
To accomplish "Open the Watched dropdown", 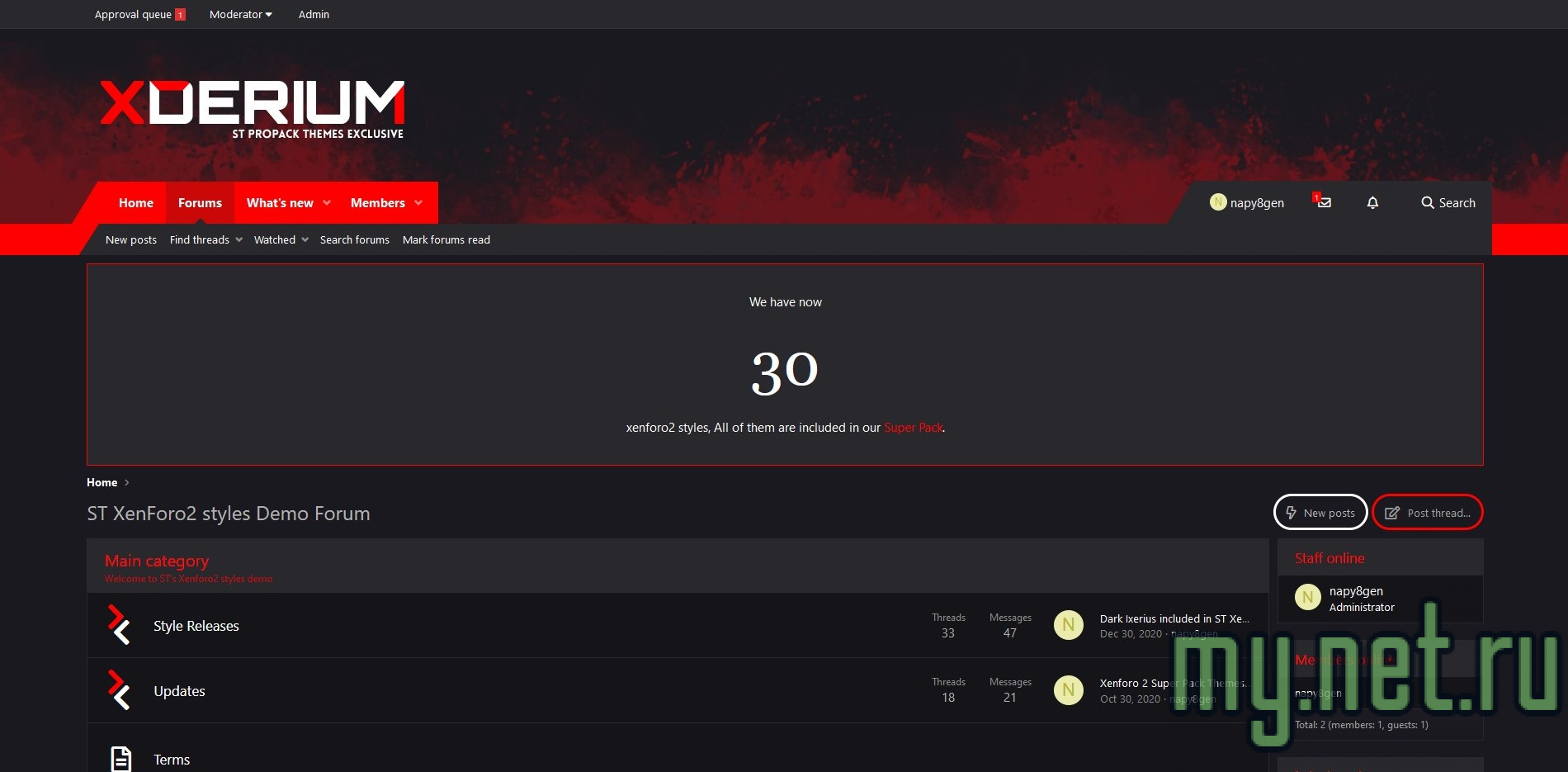I will [305, 240].
